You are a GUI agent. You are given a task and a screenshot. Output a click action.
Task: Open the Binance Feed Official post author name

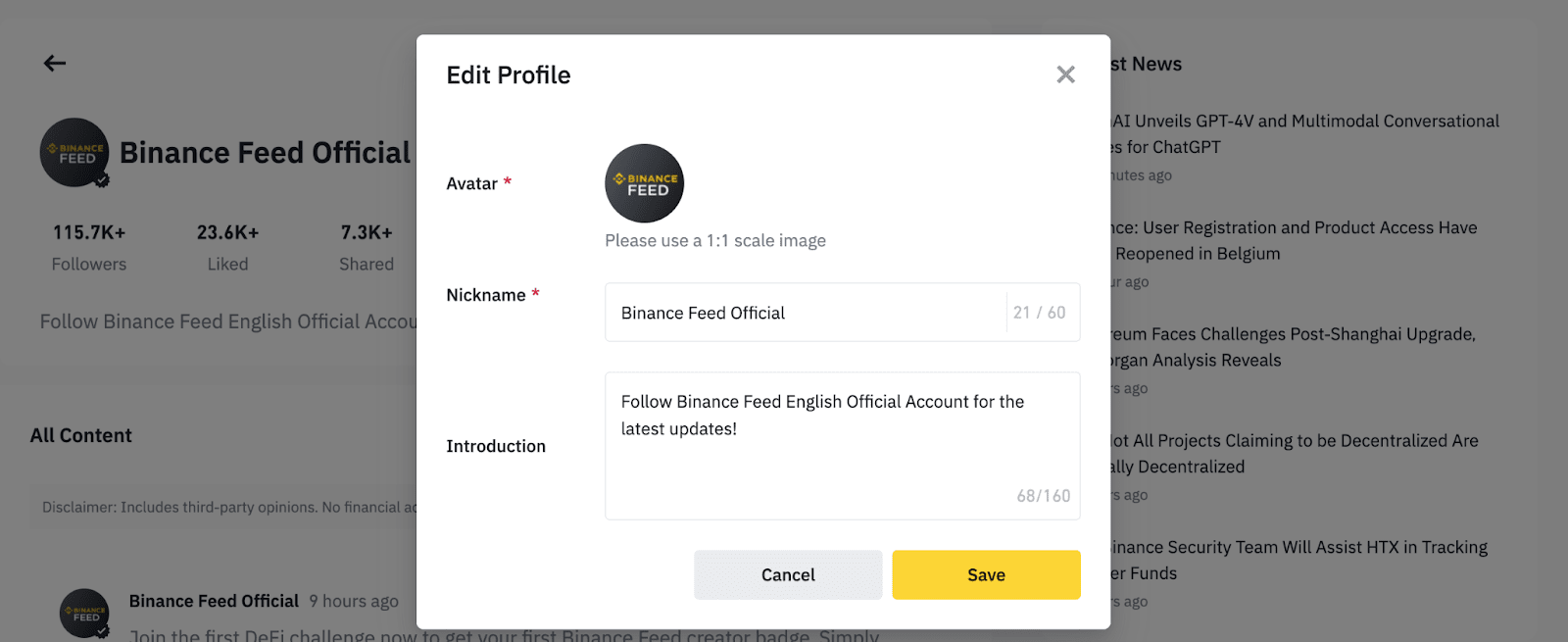(x=214, y=601)
